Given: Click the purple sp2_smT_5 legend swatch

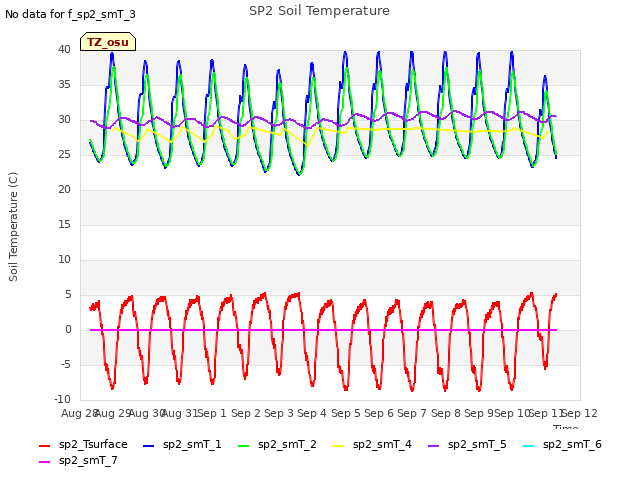Looking at the screenshot, I should [x=433, y=446].
